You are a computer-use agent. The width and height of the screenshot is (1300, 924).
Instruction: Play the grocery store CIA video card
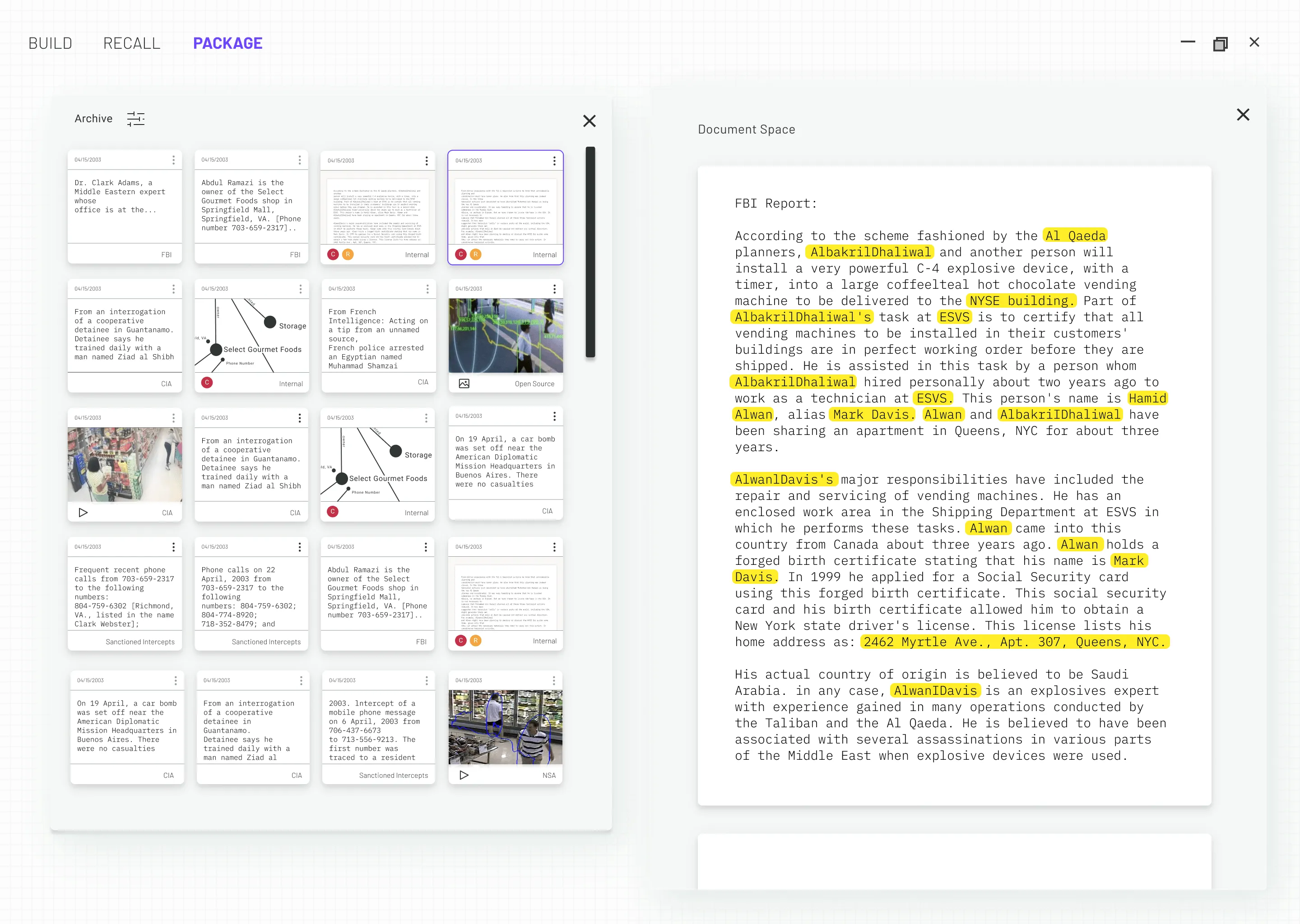pos(83,512)
